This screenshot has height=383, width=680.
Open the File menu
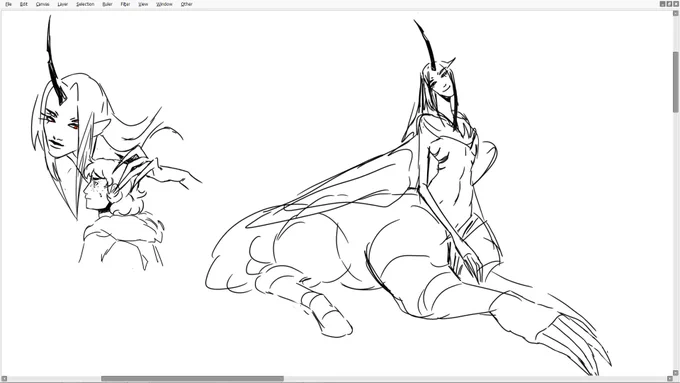coord(8,4)
